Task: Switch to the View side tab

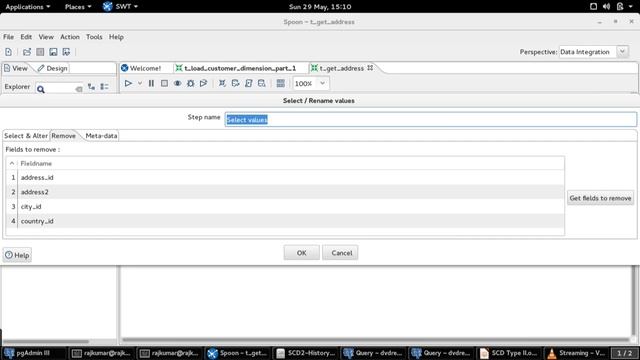Action: (x=16, y=68)
